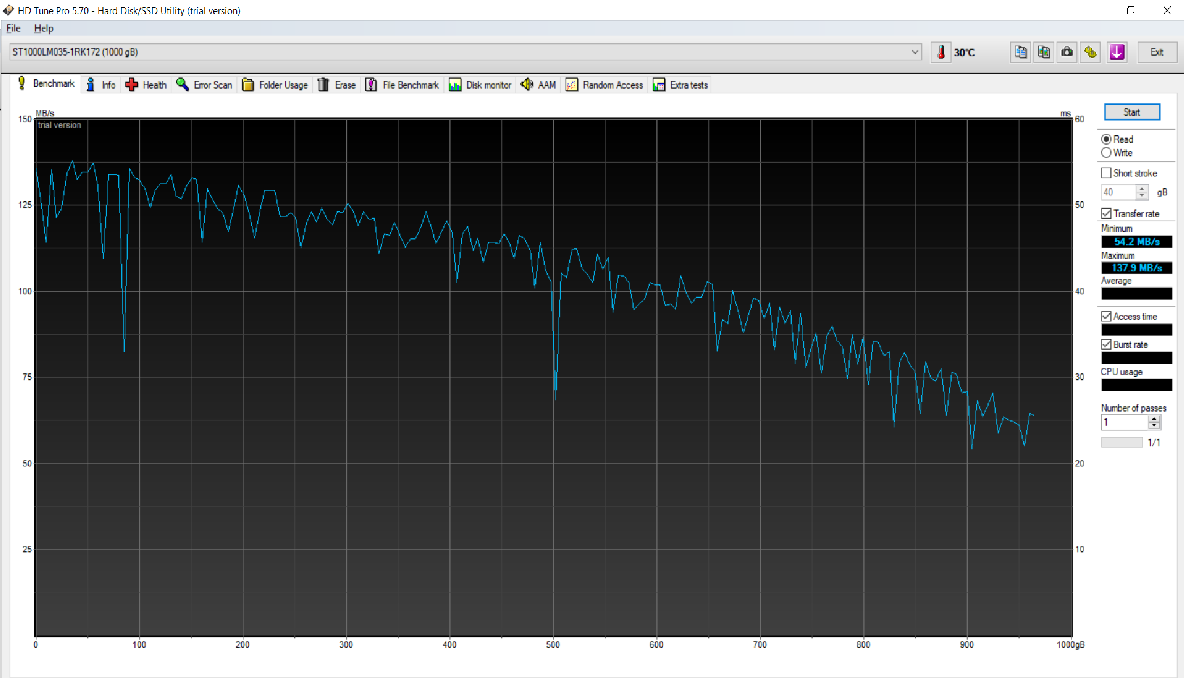Open options with the gears icon
1184x678 pixels.
coord(1091,52)
